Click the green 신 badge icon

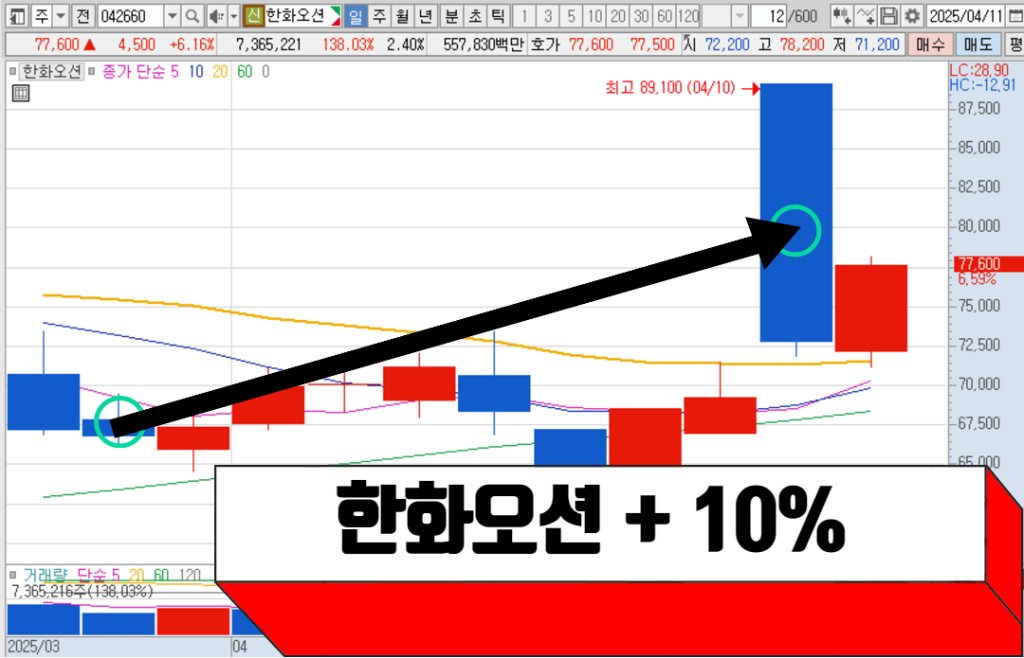tap(253, 16)
